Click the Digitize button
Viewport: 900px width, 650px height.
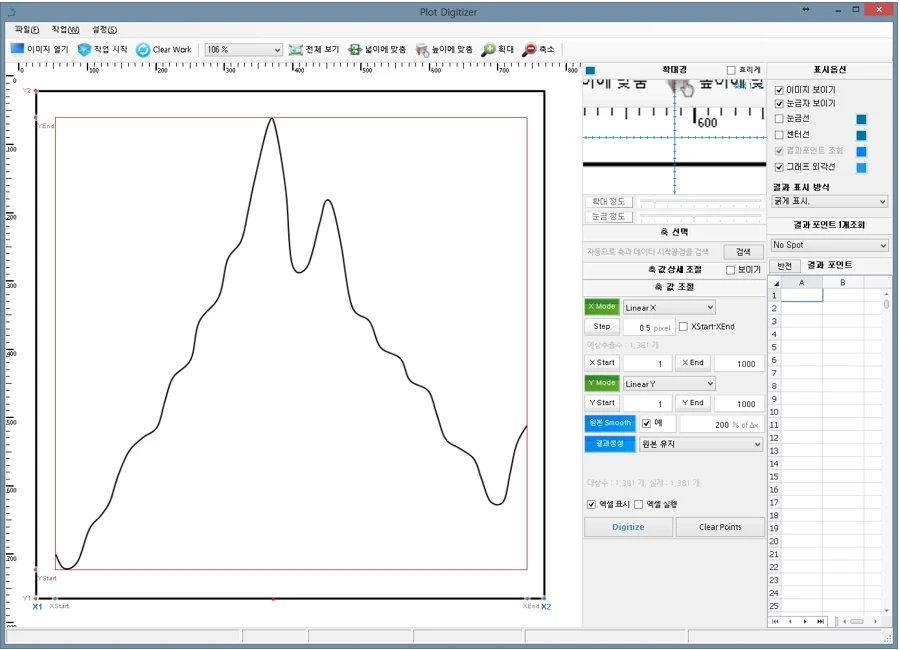[x=629, y=527]
